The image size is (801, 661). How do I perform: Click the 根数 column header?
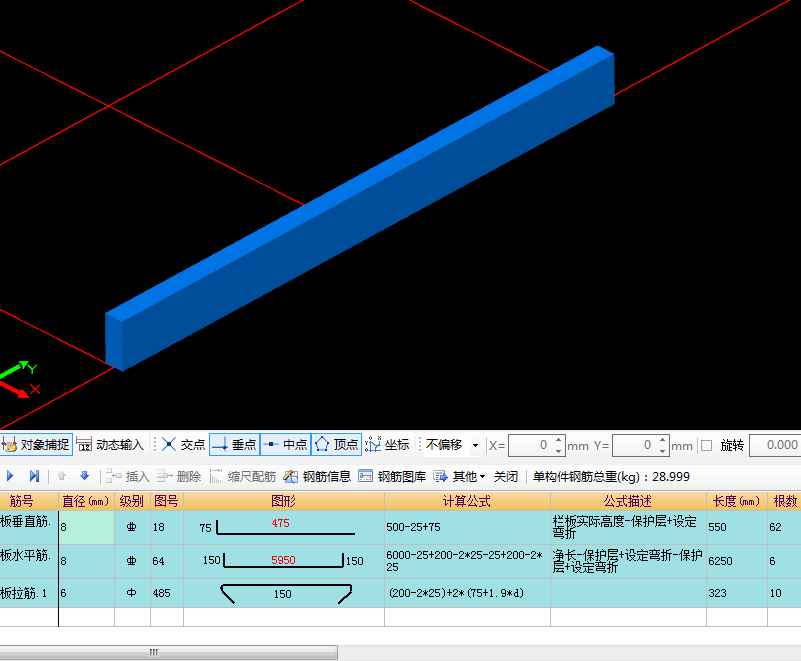coord(785,501)
